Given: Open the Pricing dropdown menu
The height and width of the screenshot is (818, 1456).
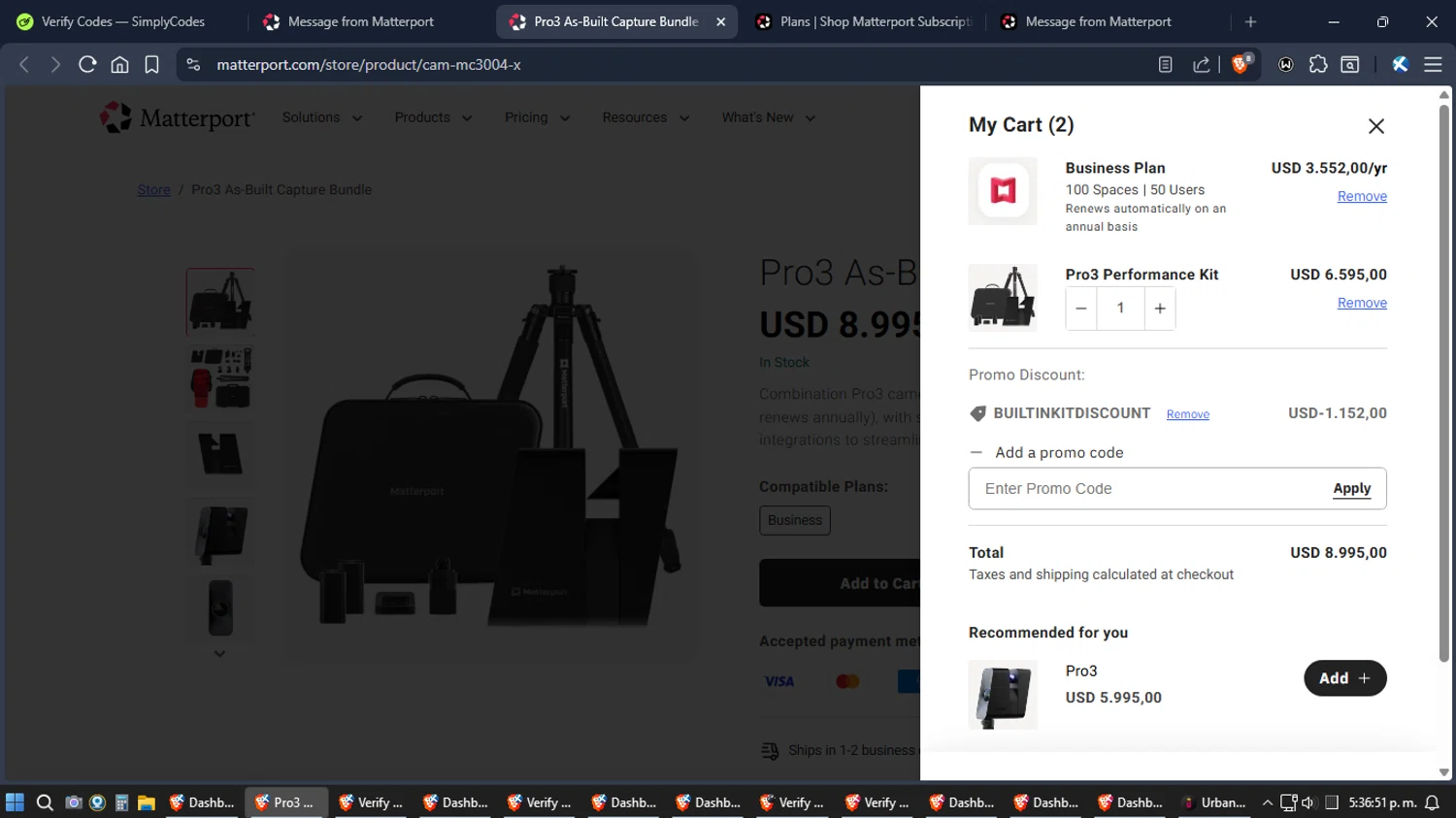Looking at the screenshot, I should [x=537, y=117].
